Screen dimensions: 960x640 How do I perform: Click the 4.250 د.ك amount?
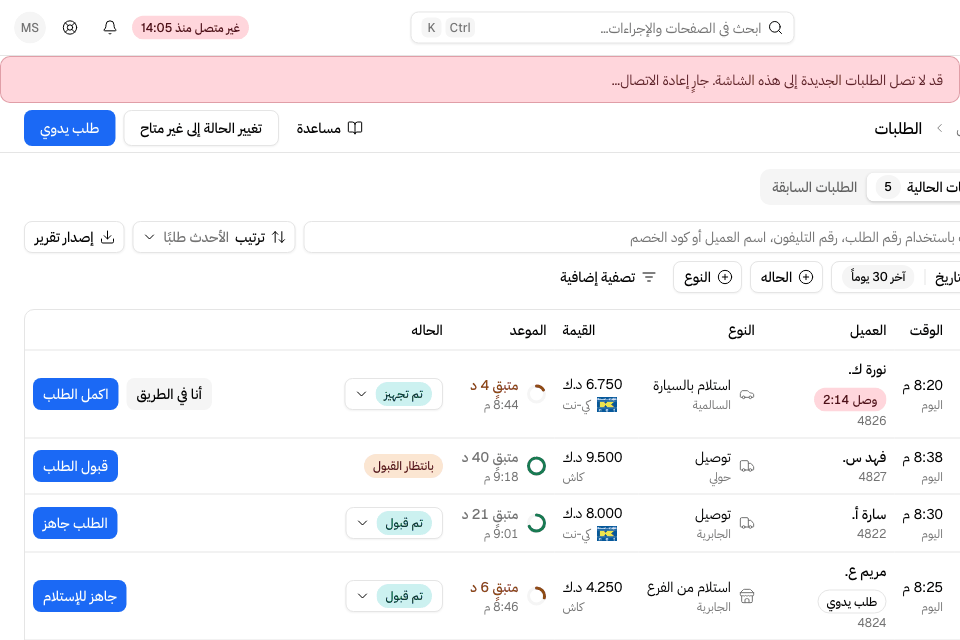593,587
